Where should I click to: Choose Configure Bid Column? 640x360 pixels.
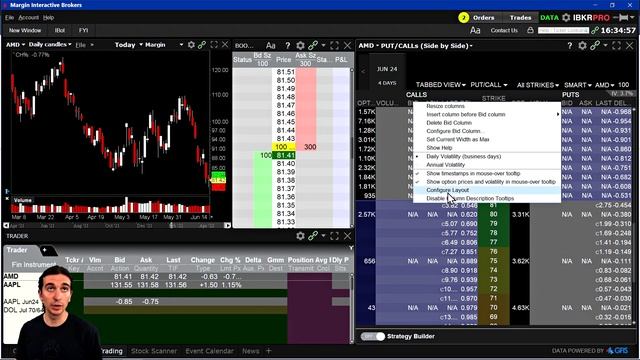point(455,131)
